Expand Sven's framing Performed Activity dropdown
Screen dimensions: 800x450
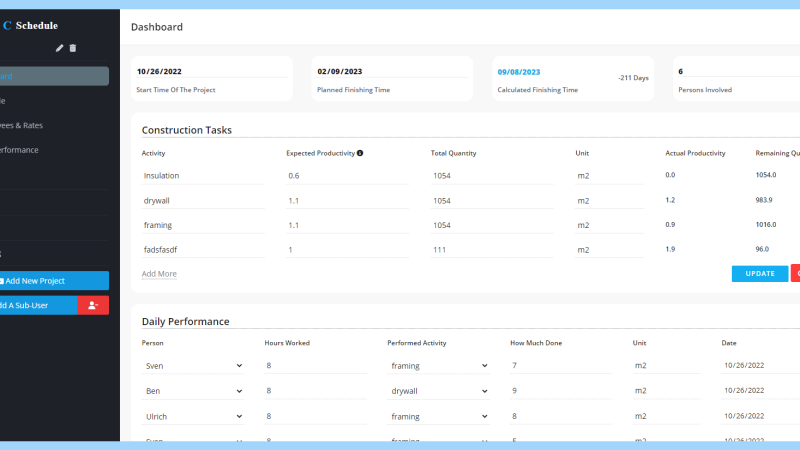438,366
